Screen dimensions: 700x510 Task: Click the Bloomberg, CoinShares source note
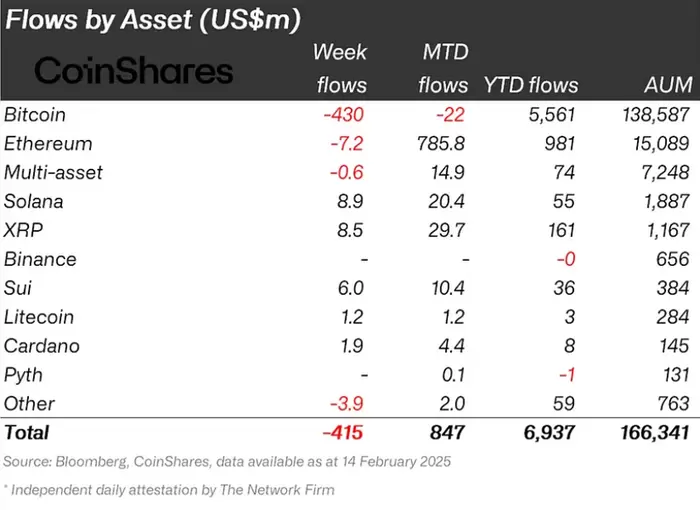214,461
